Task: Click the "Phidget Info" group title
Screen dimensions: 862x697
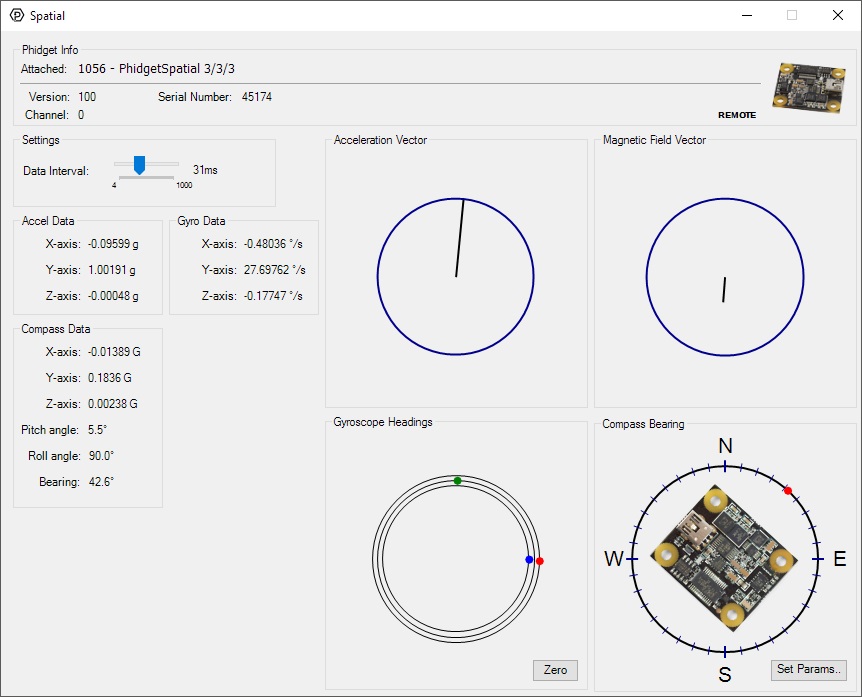Action: [x=50, y=50]
